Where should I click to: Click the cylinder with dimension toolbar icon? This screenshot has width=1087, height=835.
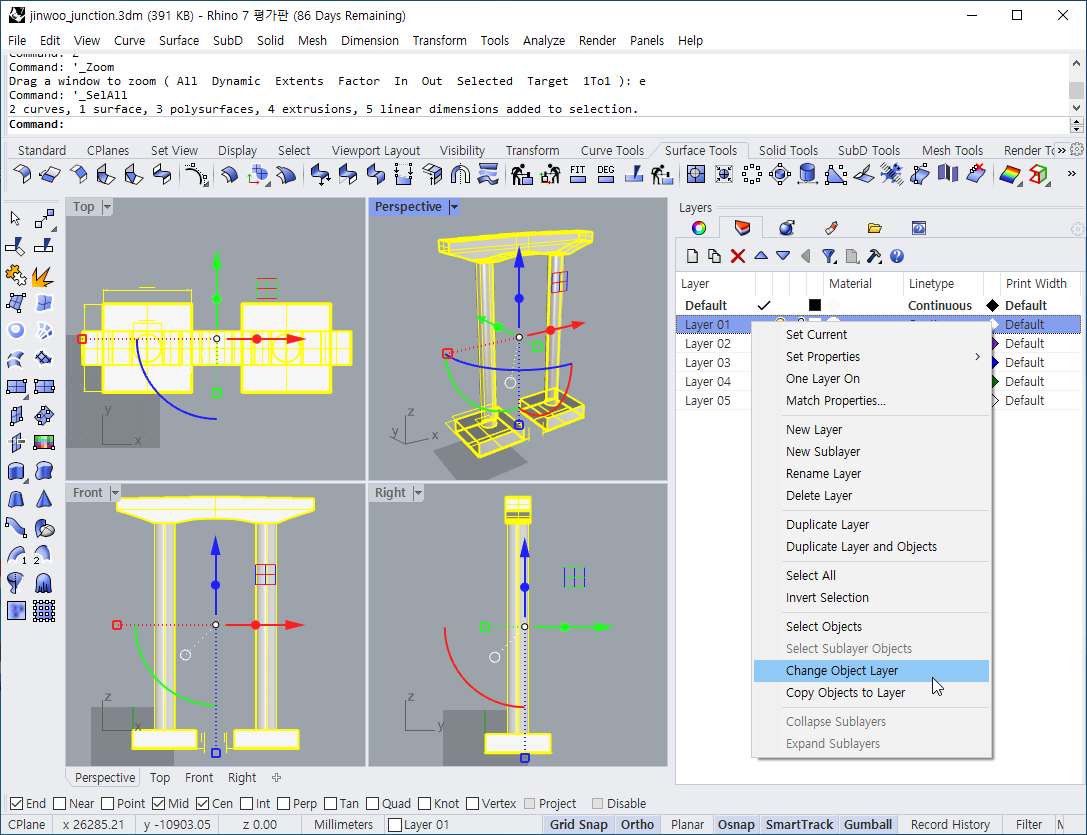pos(807,174)
